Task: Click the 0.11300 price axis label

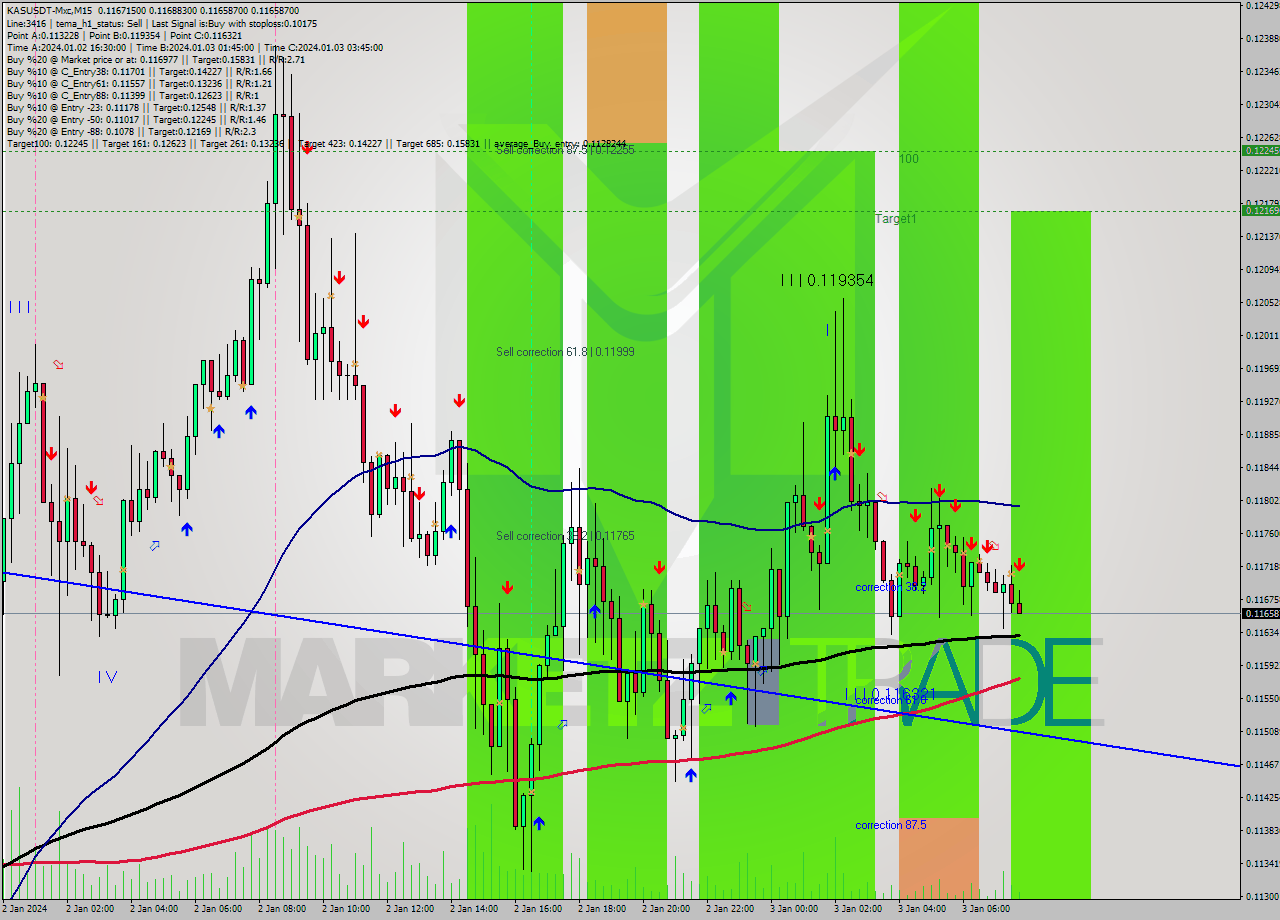Action: (x=1262, y=896)
